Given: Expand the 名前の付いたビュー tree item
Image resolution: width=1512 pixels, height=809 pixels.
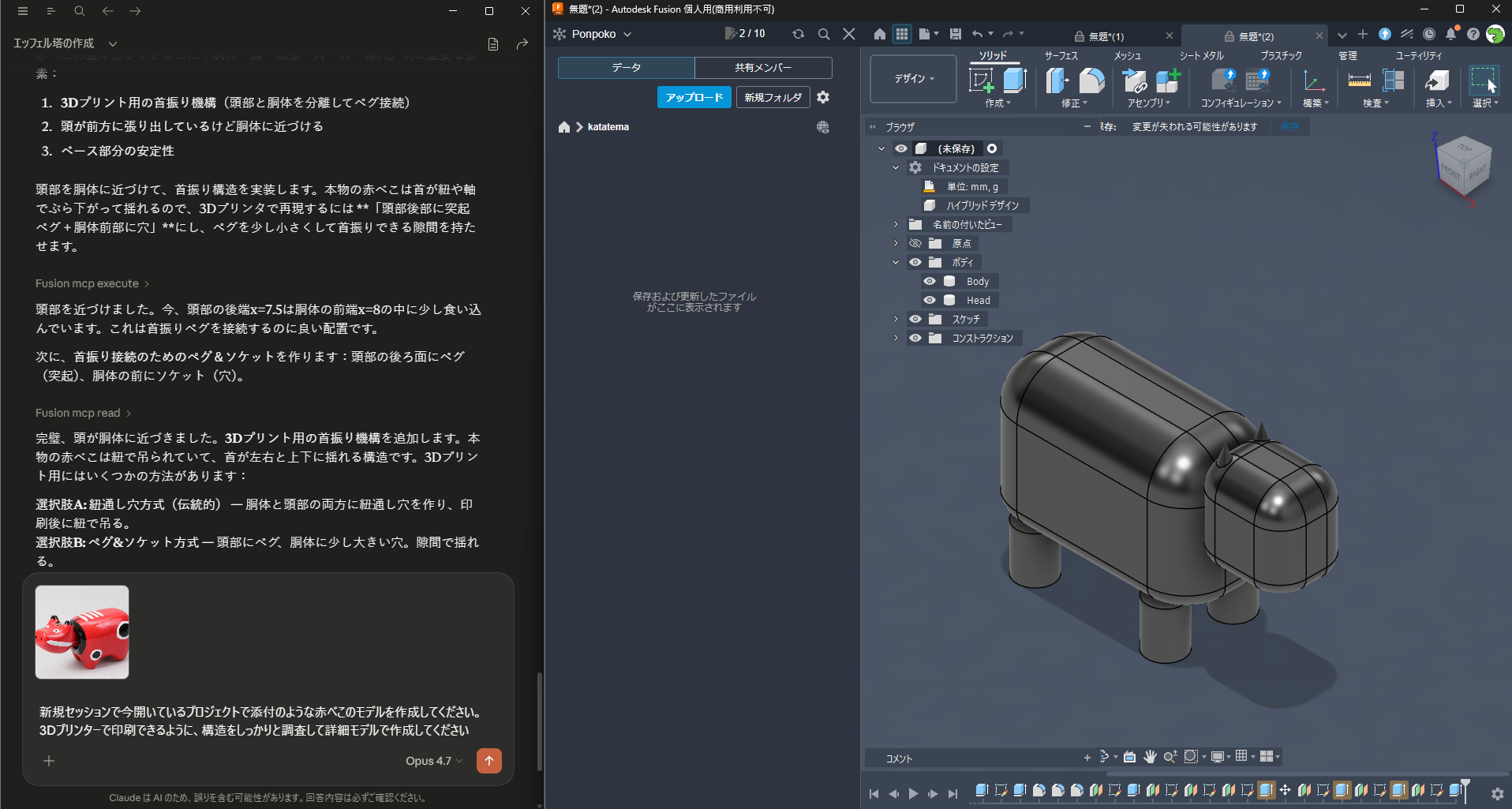Looking at the screenshot, I should click(896, 224).
